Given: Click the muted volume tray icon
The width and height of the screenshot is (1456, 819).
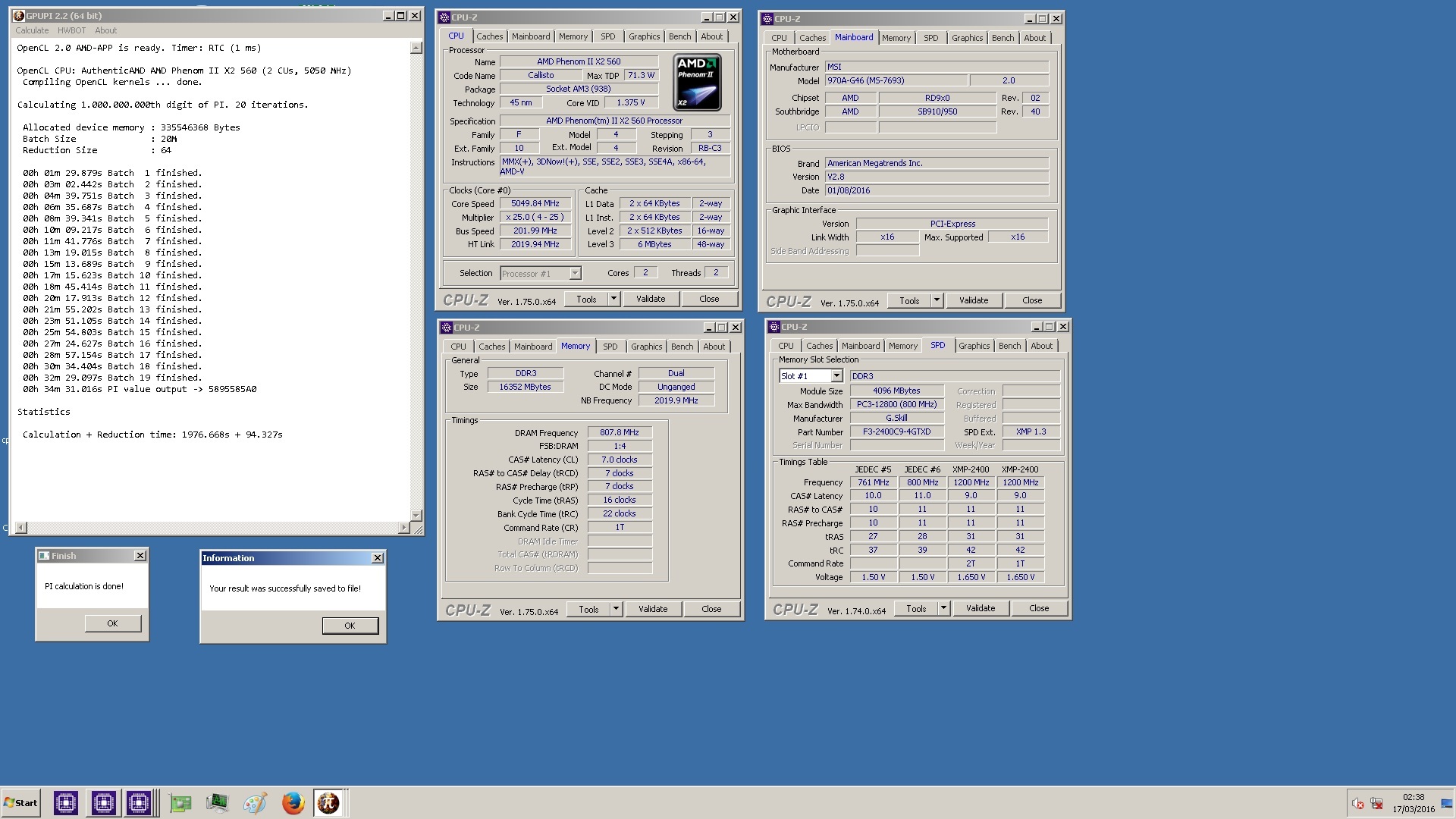Looking at the screenshot, I should point(1358,804).
